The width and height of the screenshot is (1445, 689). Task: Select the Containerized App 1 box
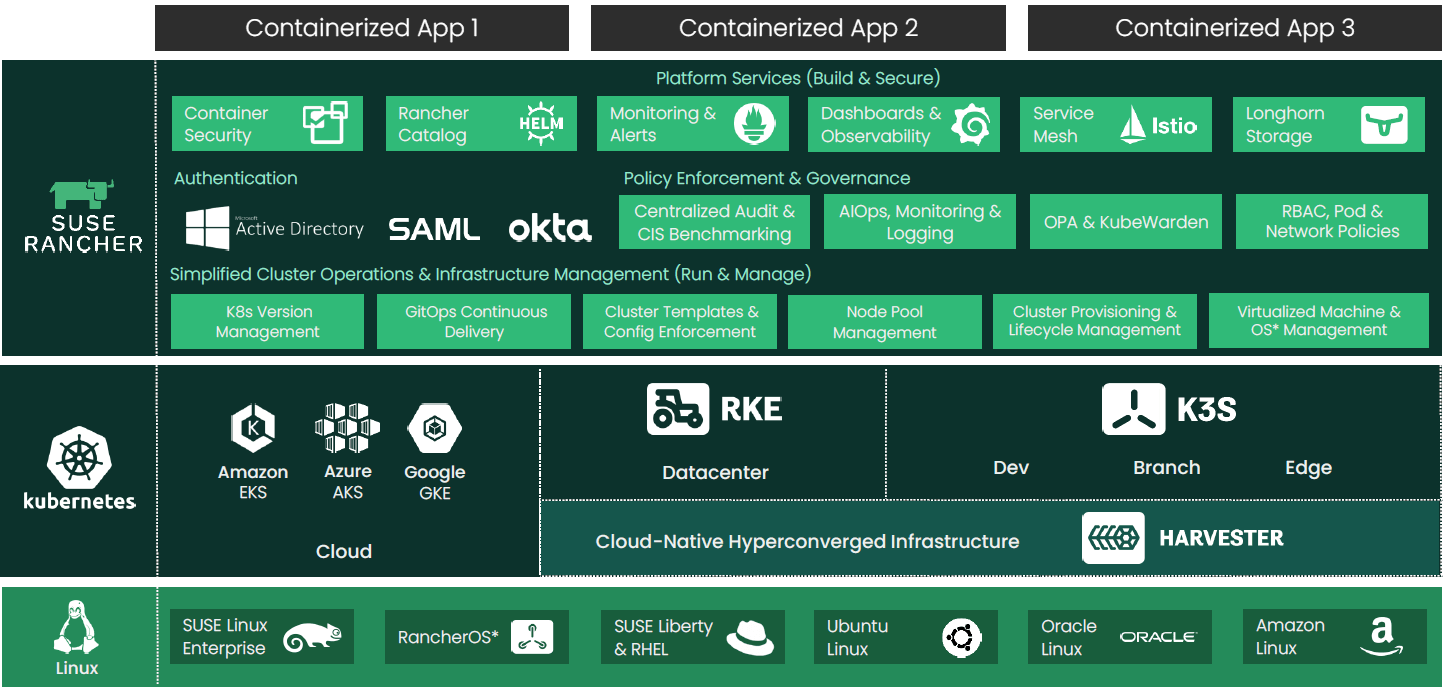pos(362,28)
